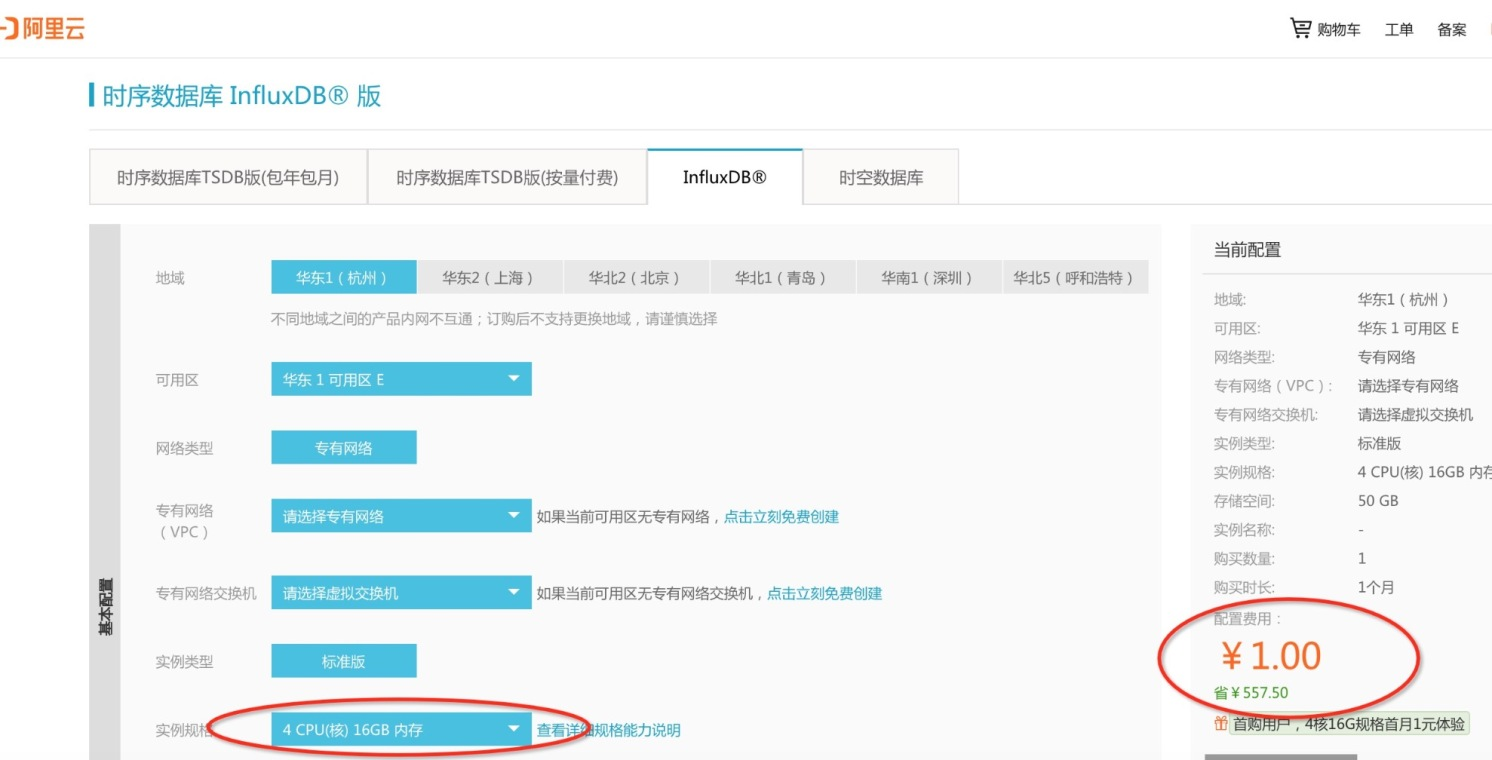Click the 地域 field label in the form
The image size is (1492, 760).
(170, 278)
